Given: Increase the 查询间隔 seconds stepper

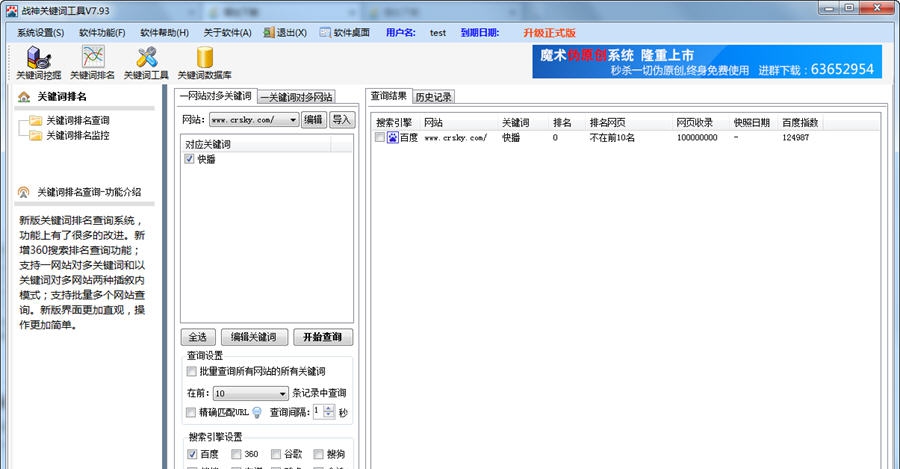Looking at the screenshot, I should [328, 409].
